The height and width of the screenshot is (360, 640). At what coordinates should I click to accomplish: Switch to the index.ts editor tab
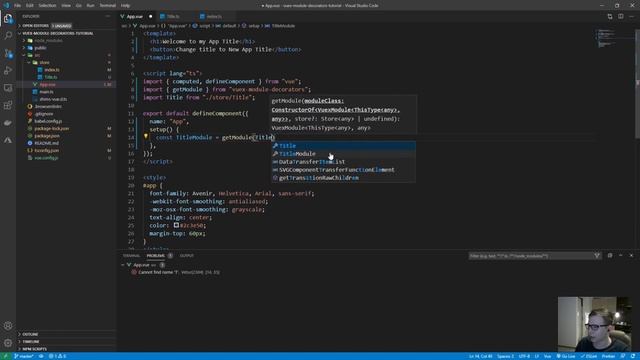tap(214, 16)
